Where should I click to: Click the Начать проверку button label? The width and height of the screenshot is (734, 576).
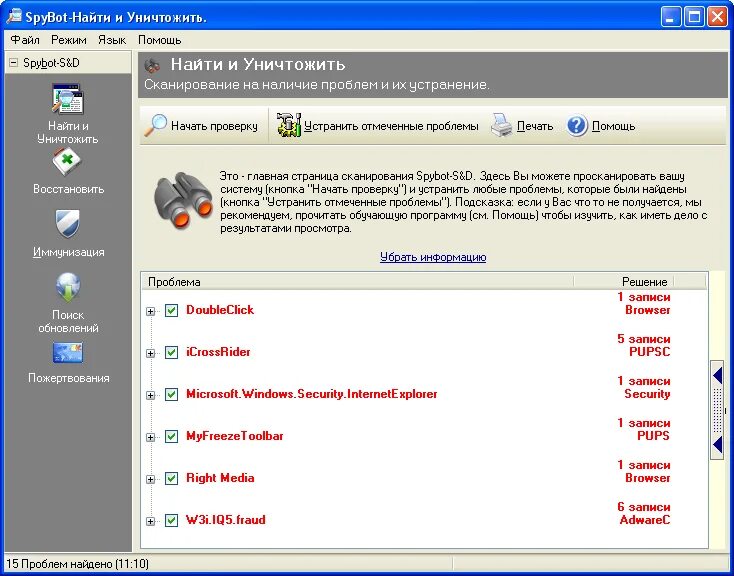[x=214, y=126]
